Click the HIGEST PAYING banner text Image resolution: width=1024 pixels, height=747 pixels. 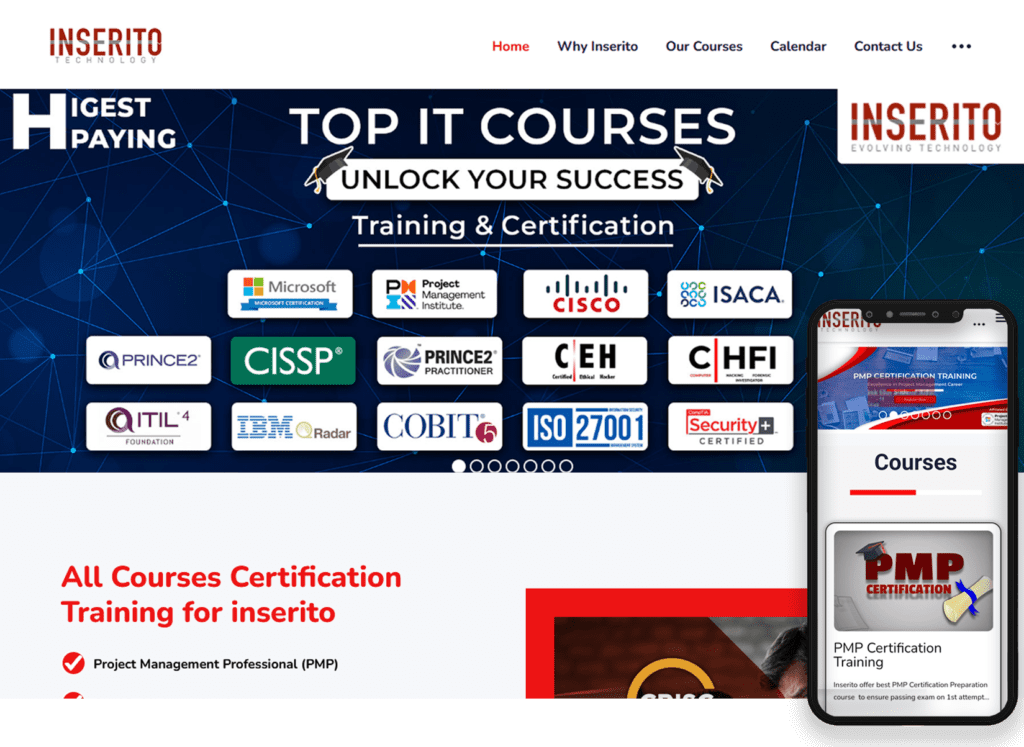coord(95,122)
